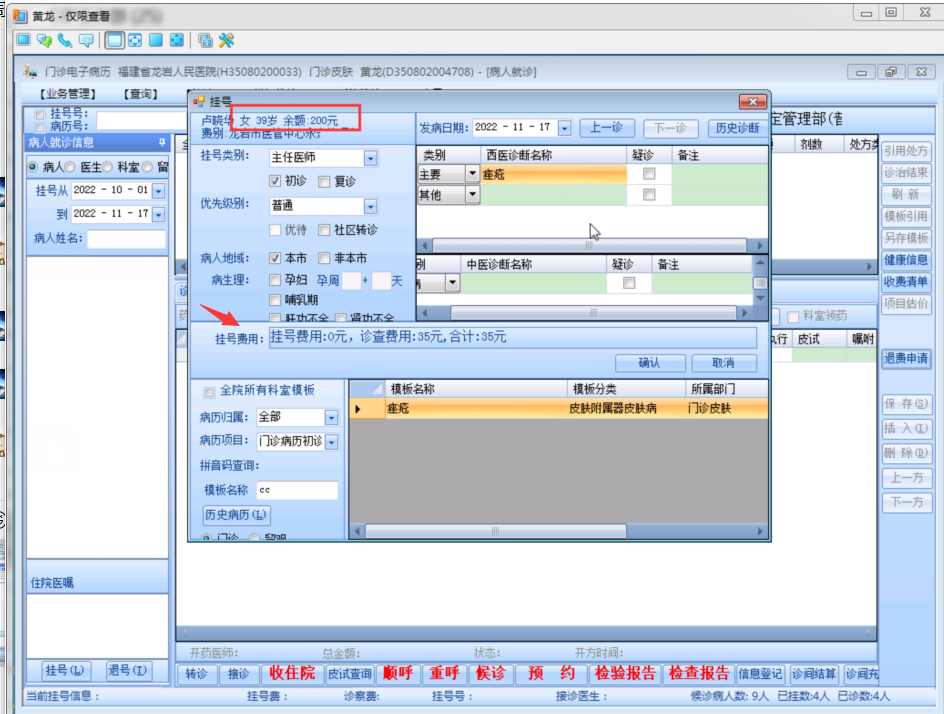
Task: Click the 模板名称 input field
Action: click(x=297, y=491)
